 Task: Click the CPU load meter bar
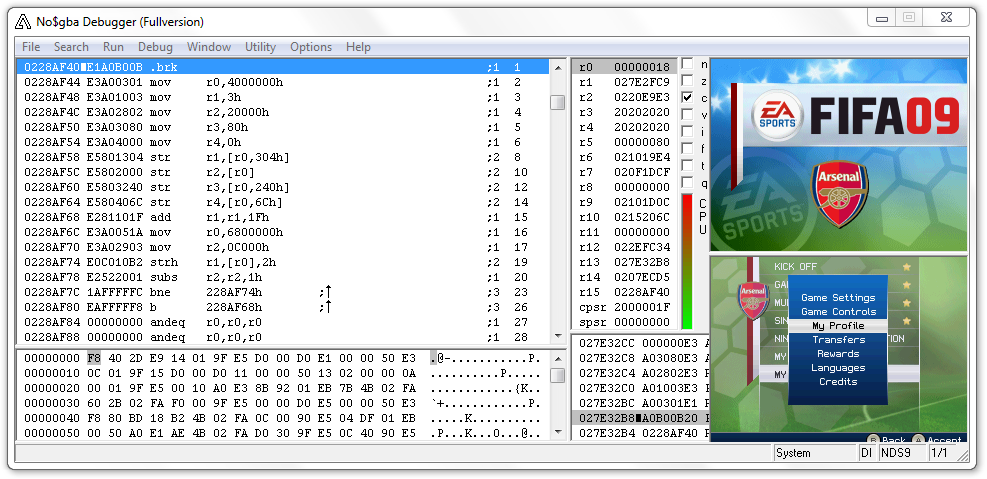click(x=687, y=261)
